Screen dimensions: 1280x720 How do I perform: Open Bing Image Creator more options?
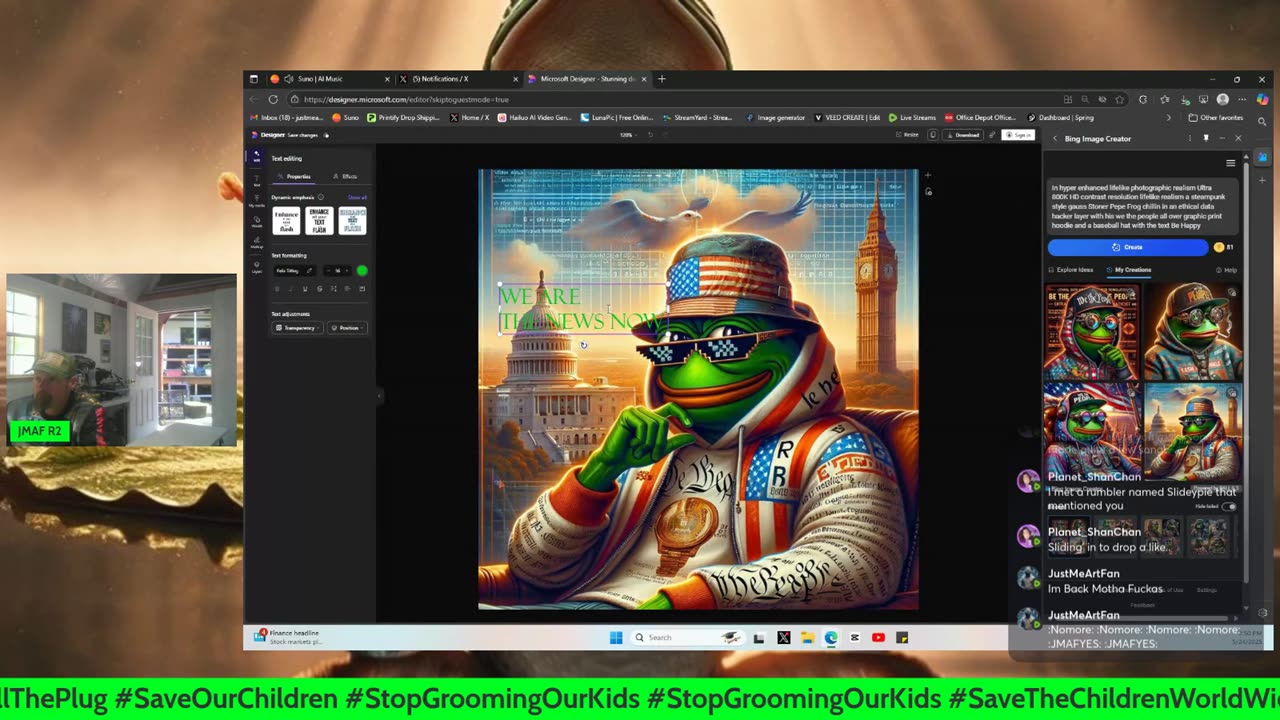click(1190, 138)
